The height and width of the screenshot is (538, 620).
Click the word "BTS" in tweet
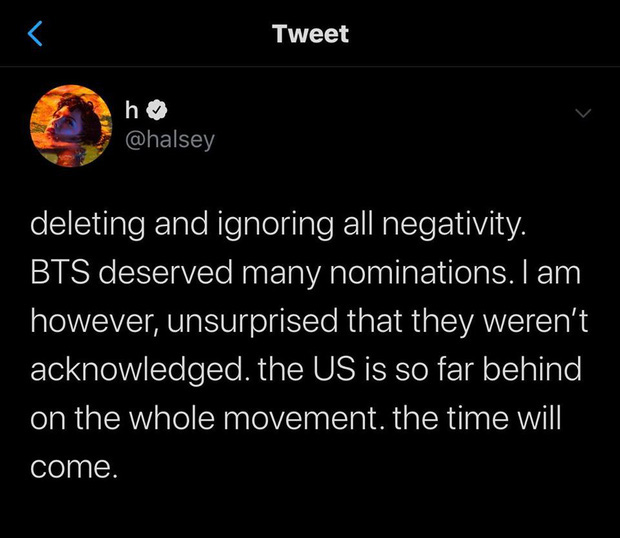pos(60,272)
